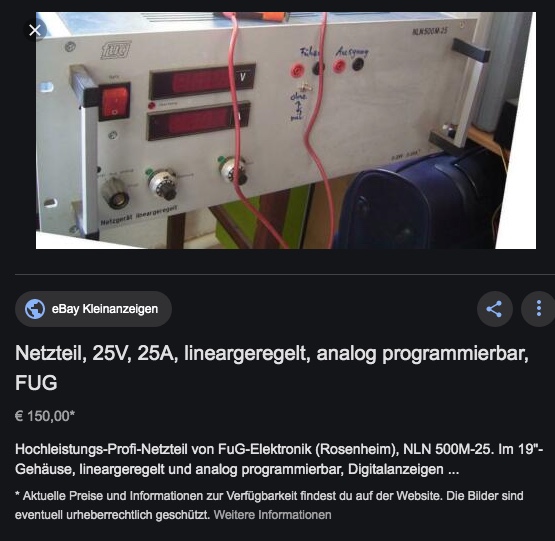Viewport: 555px width, 541px height.
Task: Click the red power switch in the photo
Action: pyautogui.click(x=114, y=102)
